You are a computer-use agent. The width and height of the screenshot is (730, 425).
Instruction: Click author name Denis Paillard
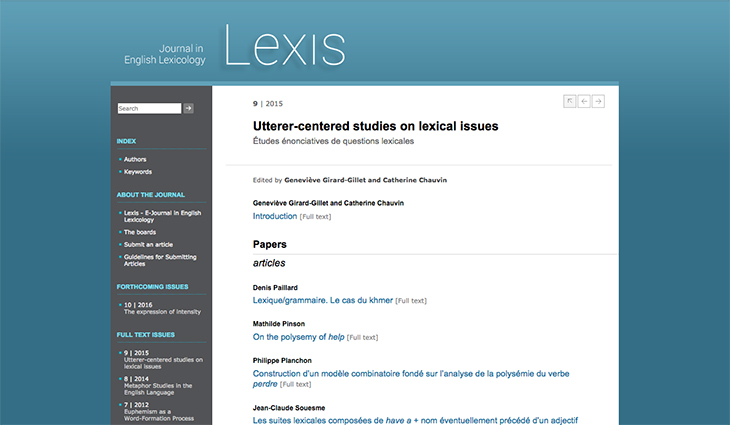click(x=275, y=288)
